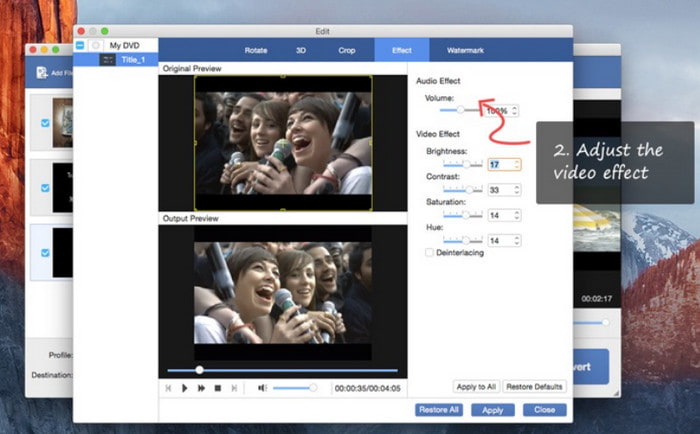Uncheck the third file checkbox in background window

coord(45,253)
